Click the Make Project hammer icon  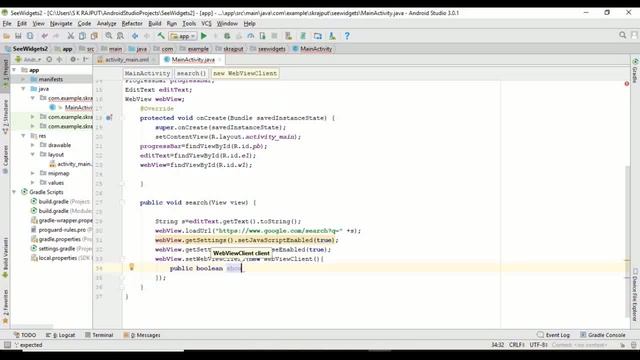(x=161, y=36)
